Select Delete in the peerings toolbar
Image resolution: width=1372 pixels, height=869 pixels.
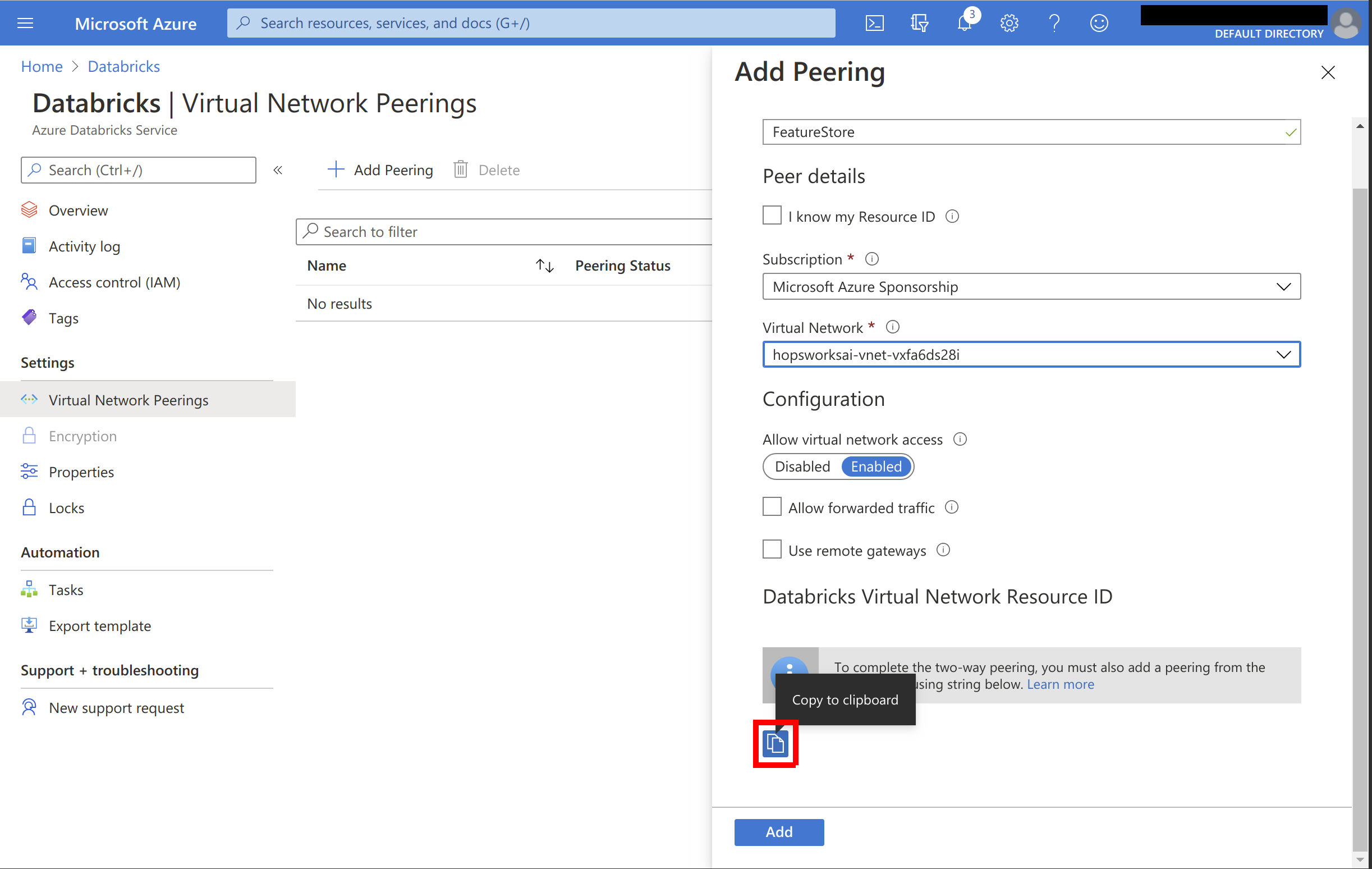[x=486, y=169]
